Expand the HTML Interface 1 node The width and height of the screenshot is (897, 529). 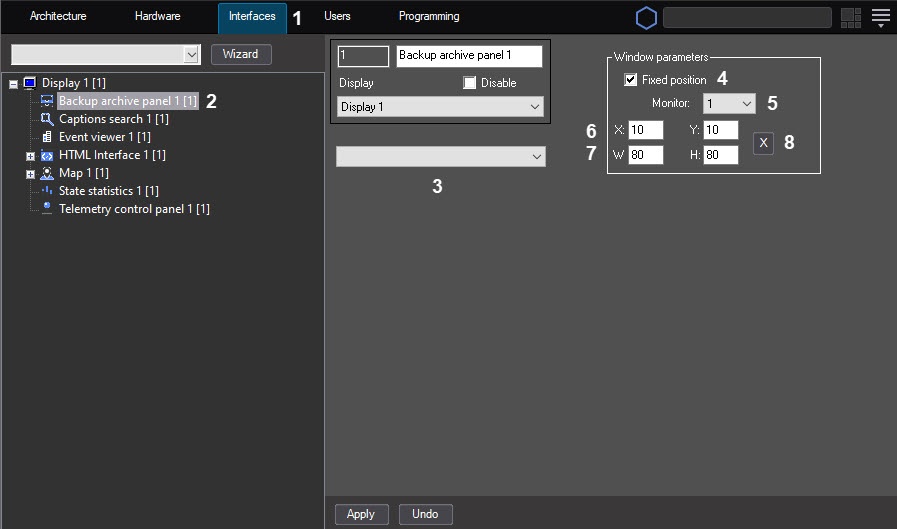30,156
